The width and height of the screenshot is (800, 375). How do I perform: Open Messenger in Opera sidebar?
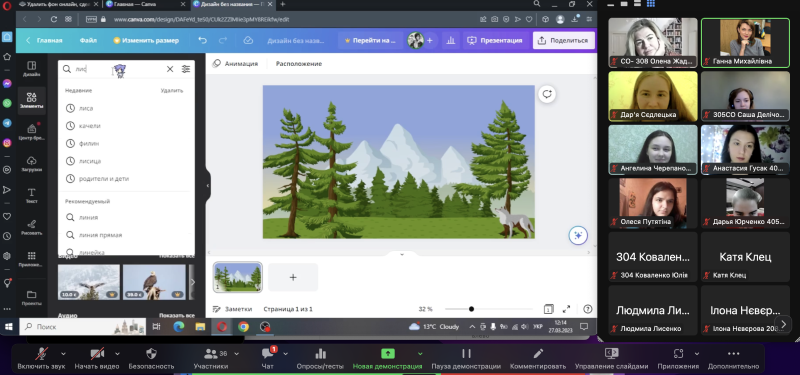click(7, 84)
